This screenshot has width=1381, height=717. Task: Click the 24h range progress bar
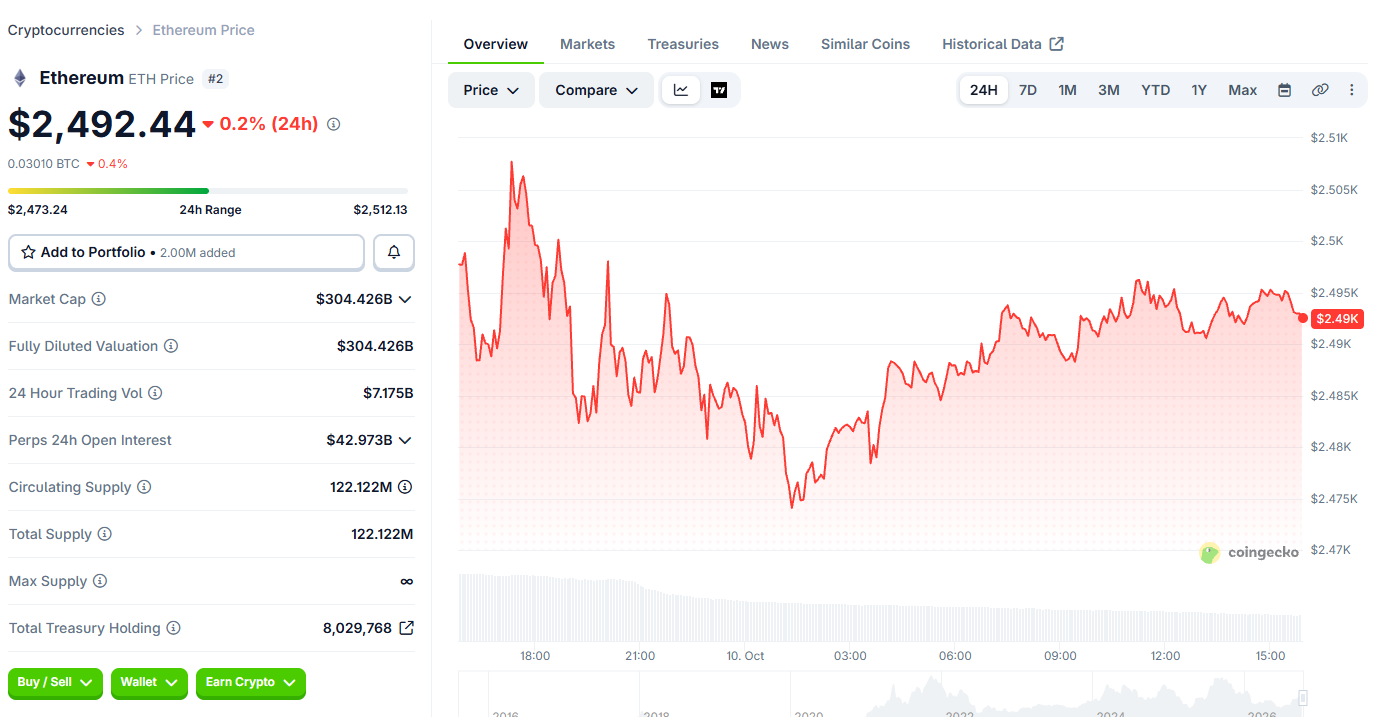208,191
